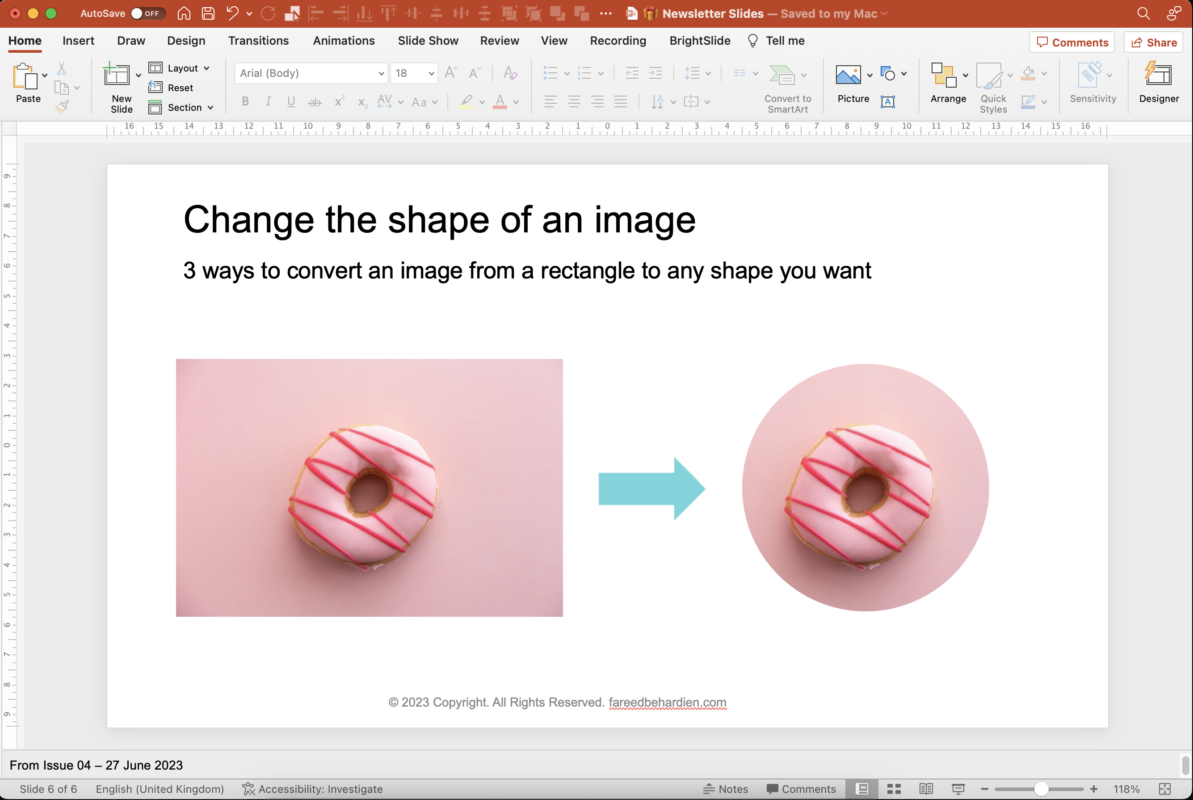Click the Share button

coord(1152,41)
